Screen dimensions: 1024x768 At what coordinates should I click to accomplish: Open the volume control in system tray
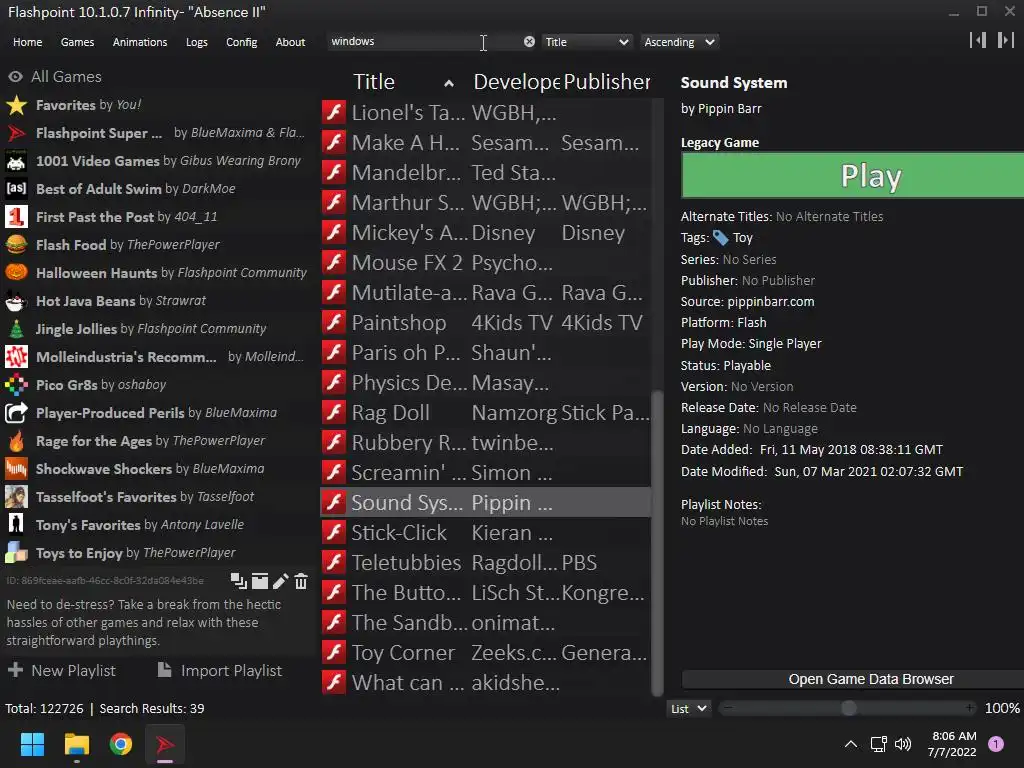click(x=903, y=744)
